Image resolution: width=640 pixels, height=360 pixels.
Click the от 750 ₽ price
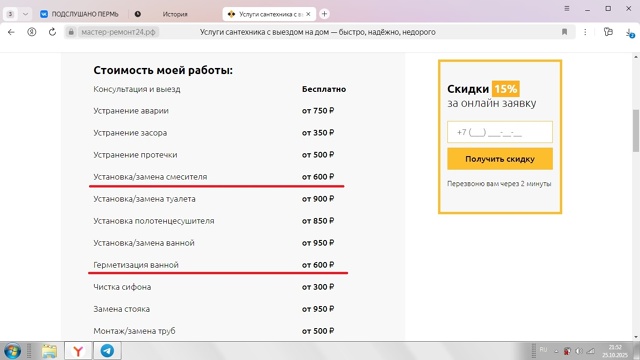pyautogui.click(x=318, y=111)
